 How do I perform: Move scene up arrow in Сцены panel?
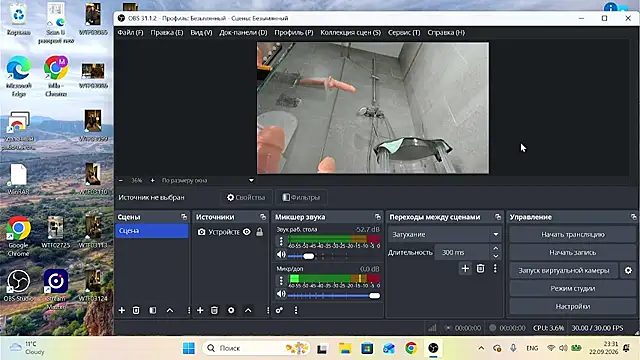tap(170, 310)
